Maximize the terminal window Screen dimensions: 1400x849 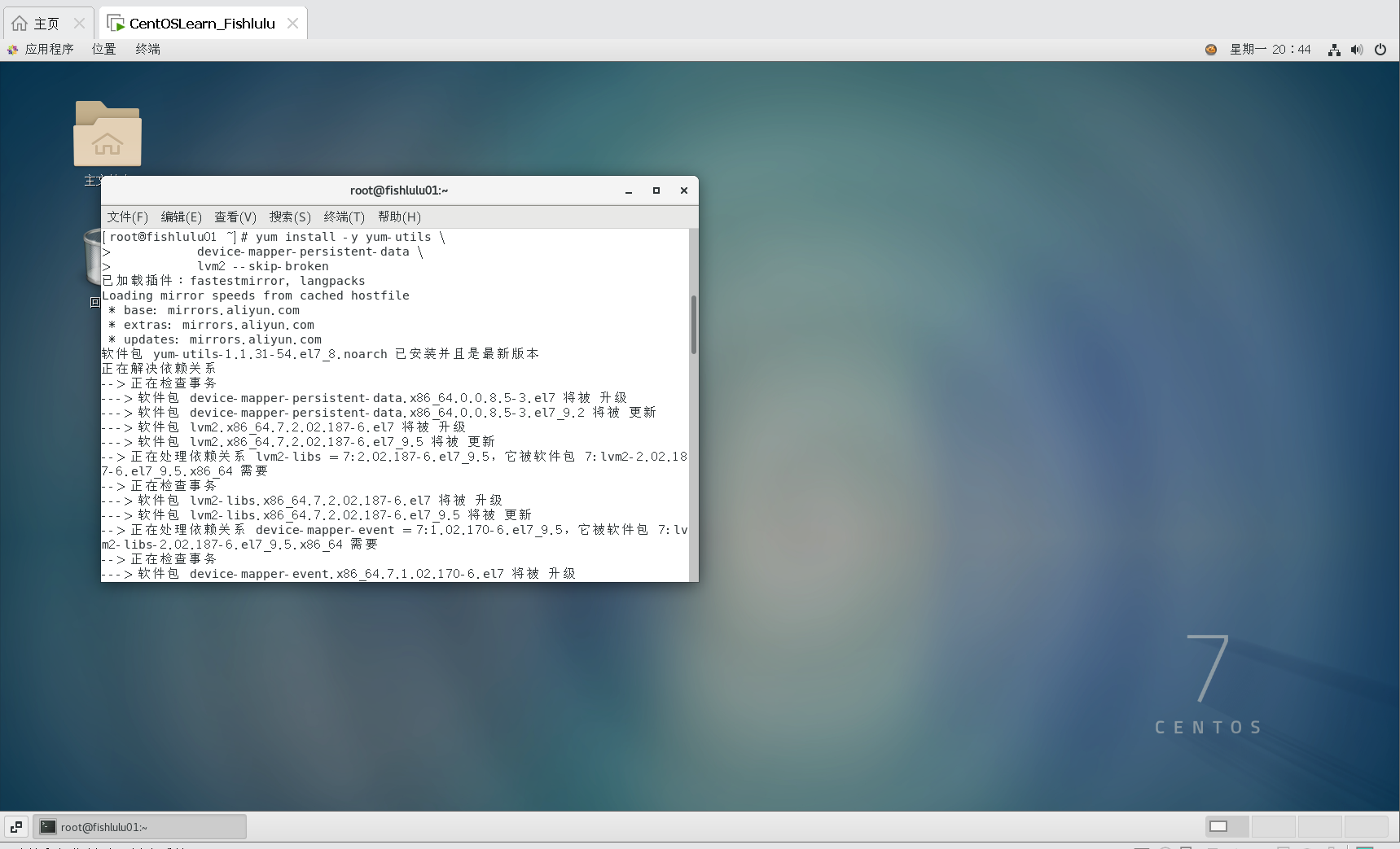tap(656, 190)
